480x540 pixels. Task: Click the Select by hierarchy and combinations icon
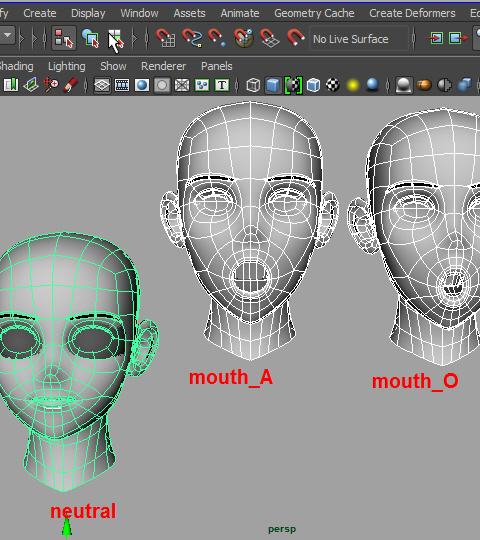click(x=64, y=38)
